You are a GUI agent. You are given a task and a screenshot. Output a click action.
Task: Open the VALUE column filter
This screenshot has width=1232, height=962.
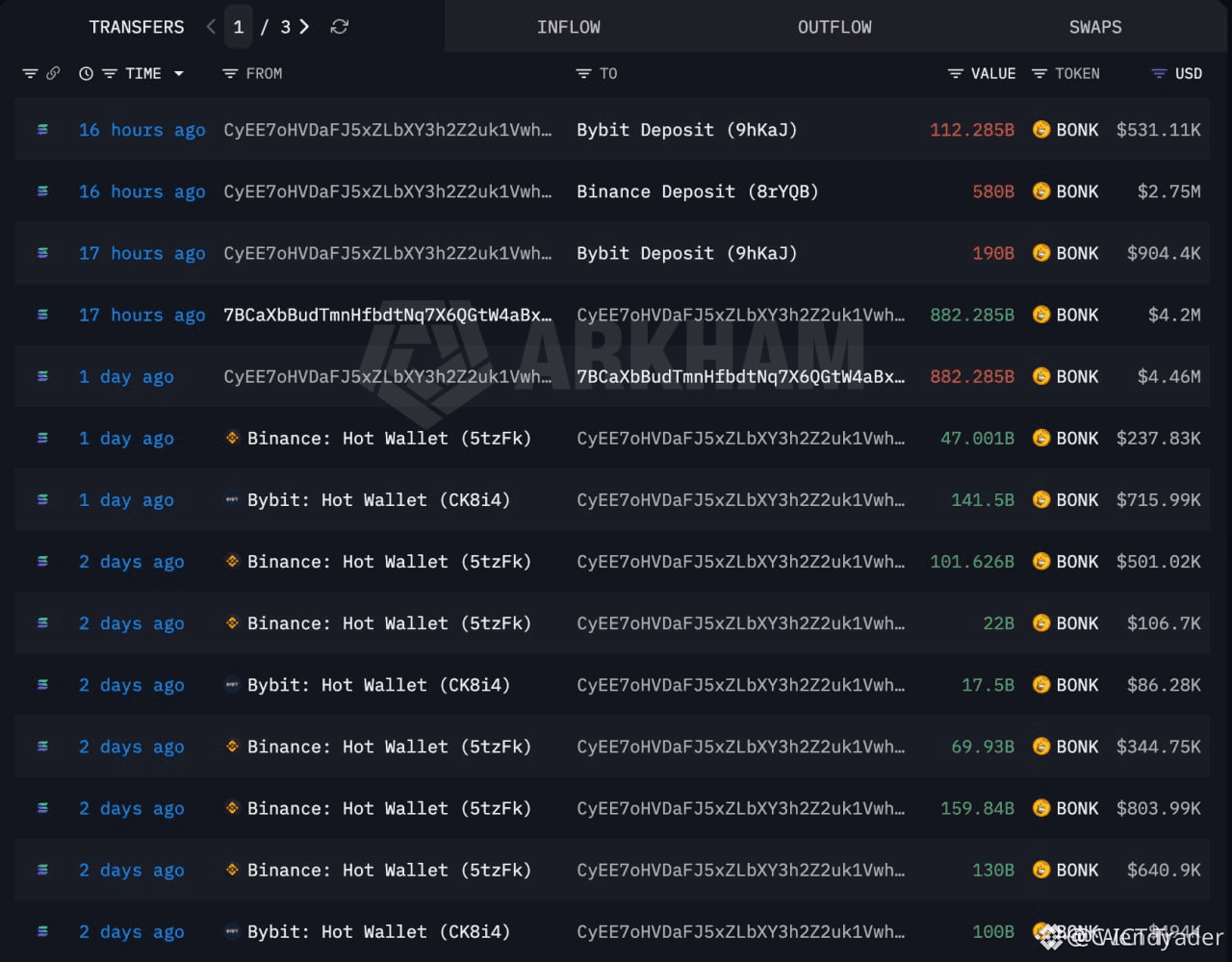(955, 73)
